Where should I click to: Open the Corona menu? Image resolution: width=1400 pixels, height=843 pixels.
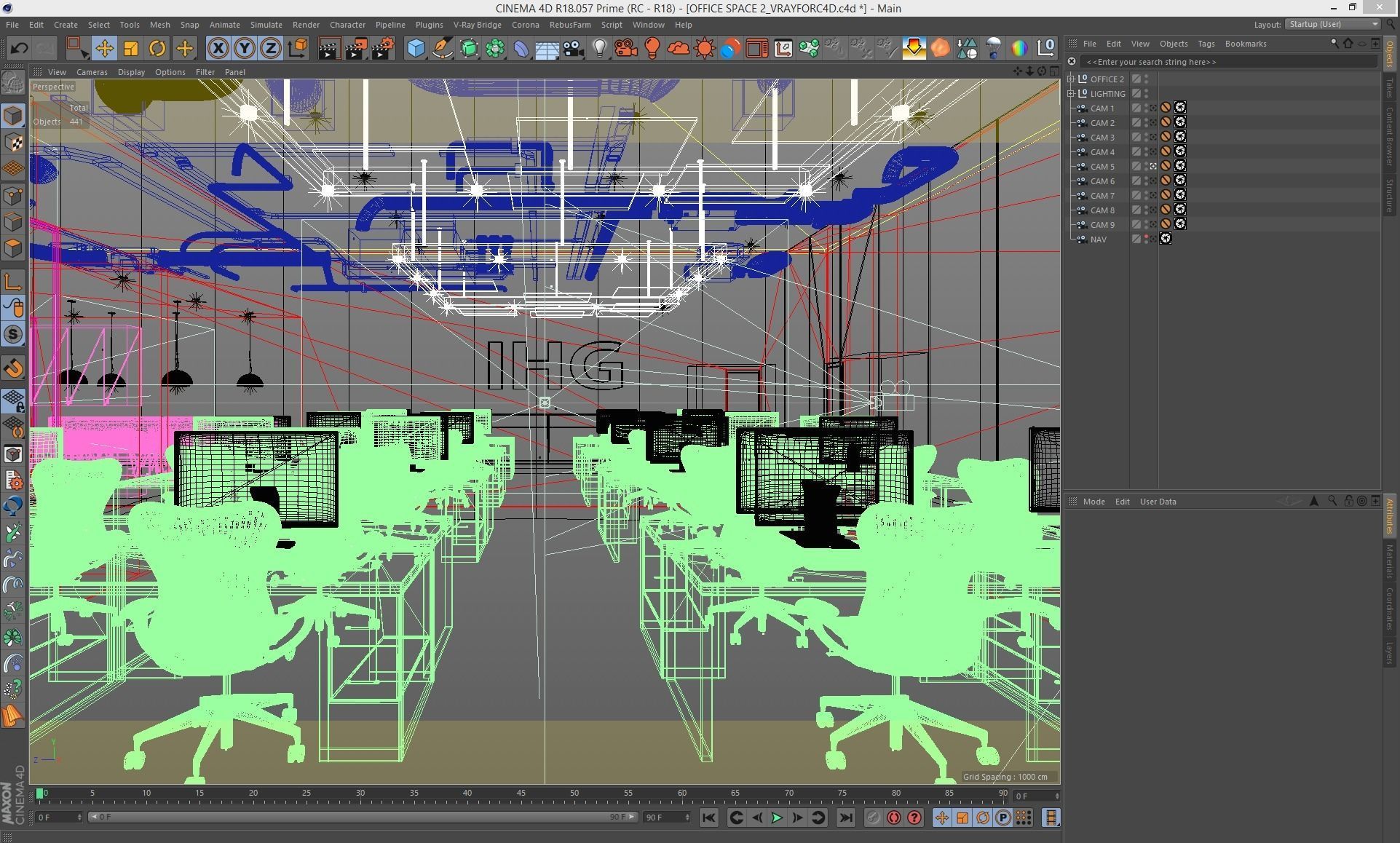[525, 25]
